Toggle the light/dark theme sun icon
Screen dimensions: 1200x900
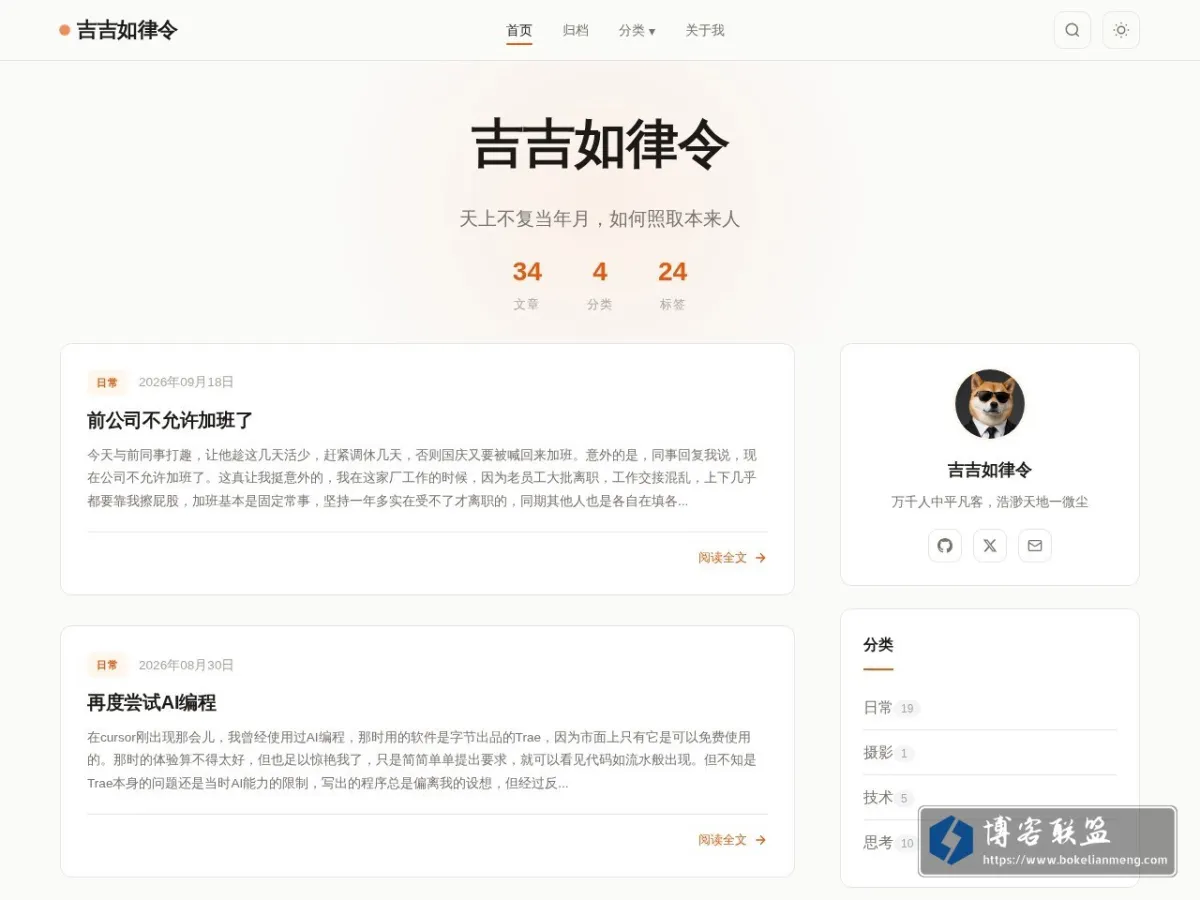pos(1121,30)
